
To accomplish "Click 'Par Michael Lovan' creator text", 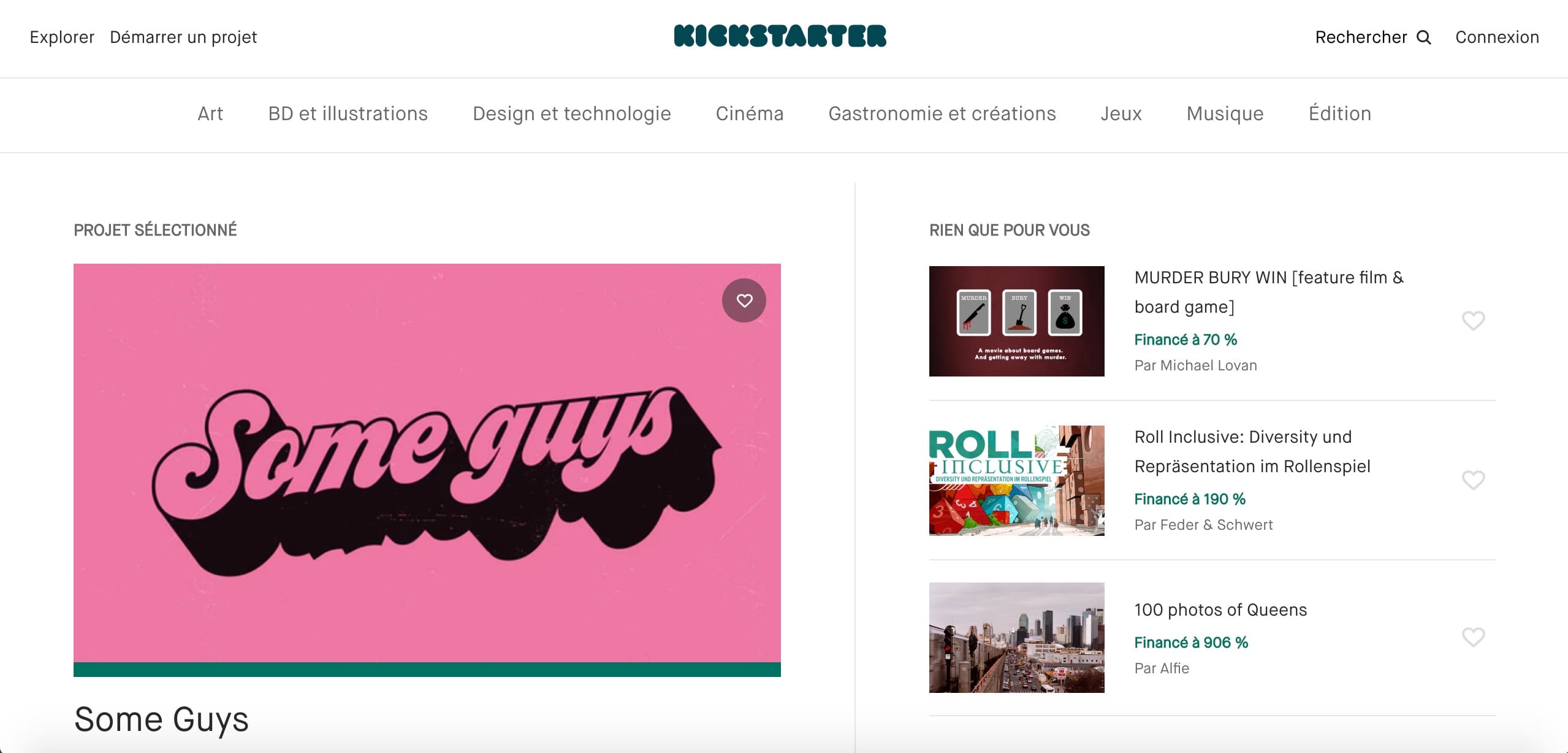I will click(1195, 365).
